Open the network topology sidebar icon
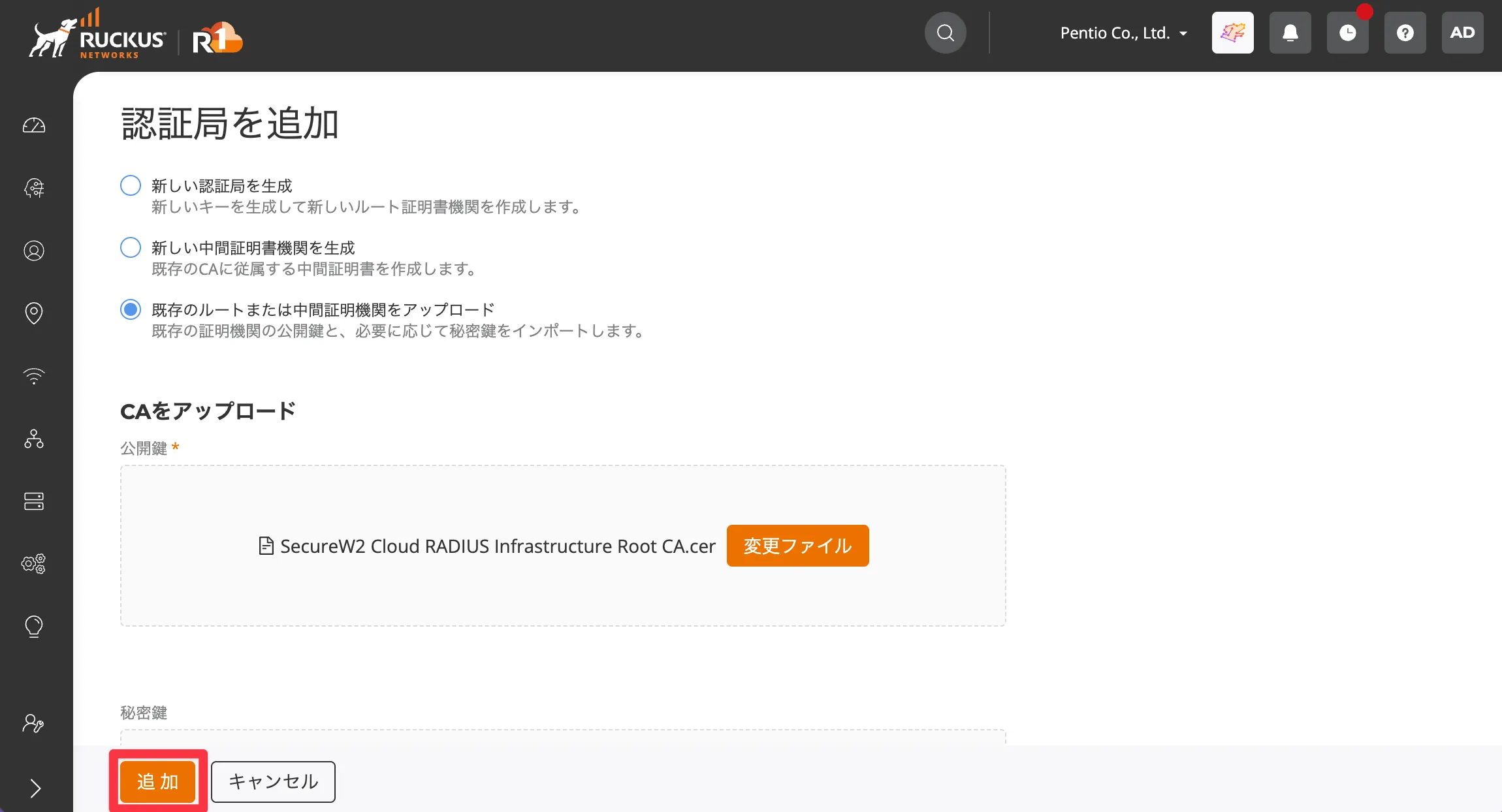Screen dimensions: 1502x812 coord(34,439)
